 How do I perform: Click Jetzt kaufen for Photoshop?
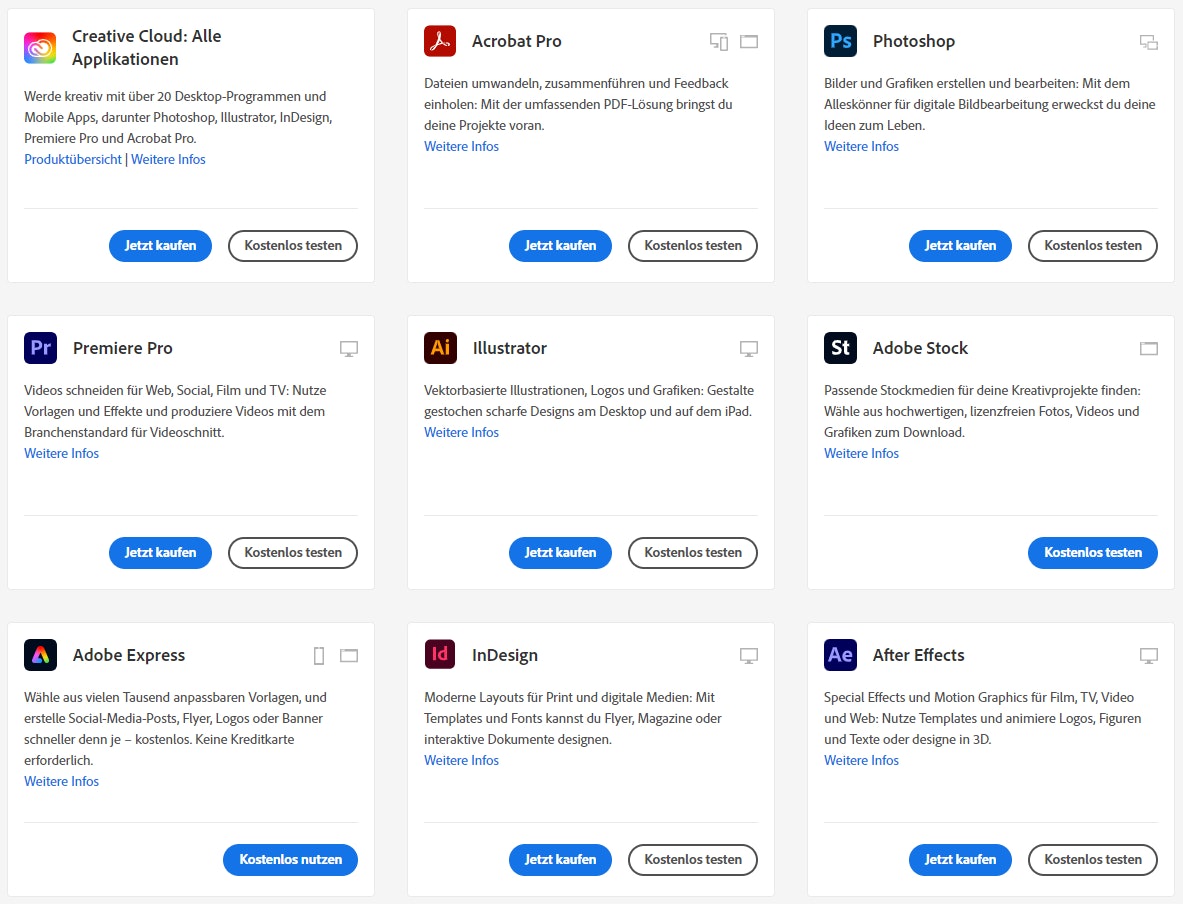(x=960, y=245)
